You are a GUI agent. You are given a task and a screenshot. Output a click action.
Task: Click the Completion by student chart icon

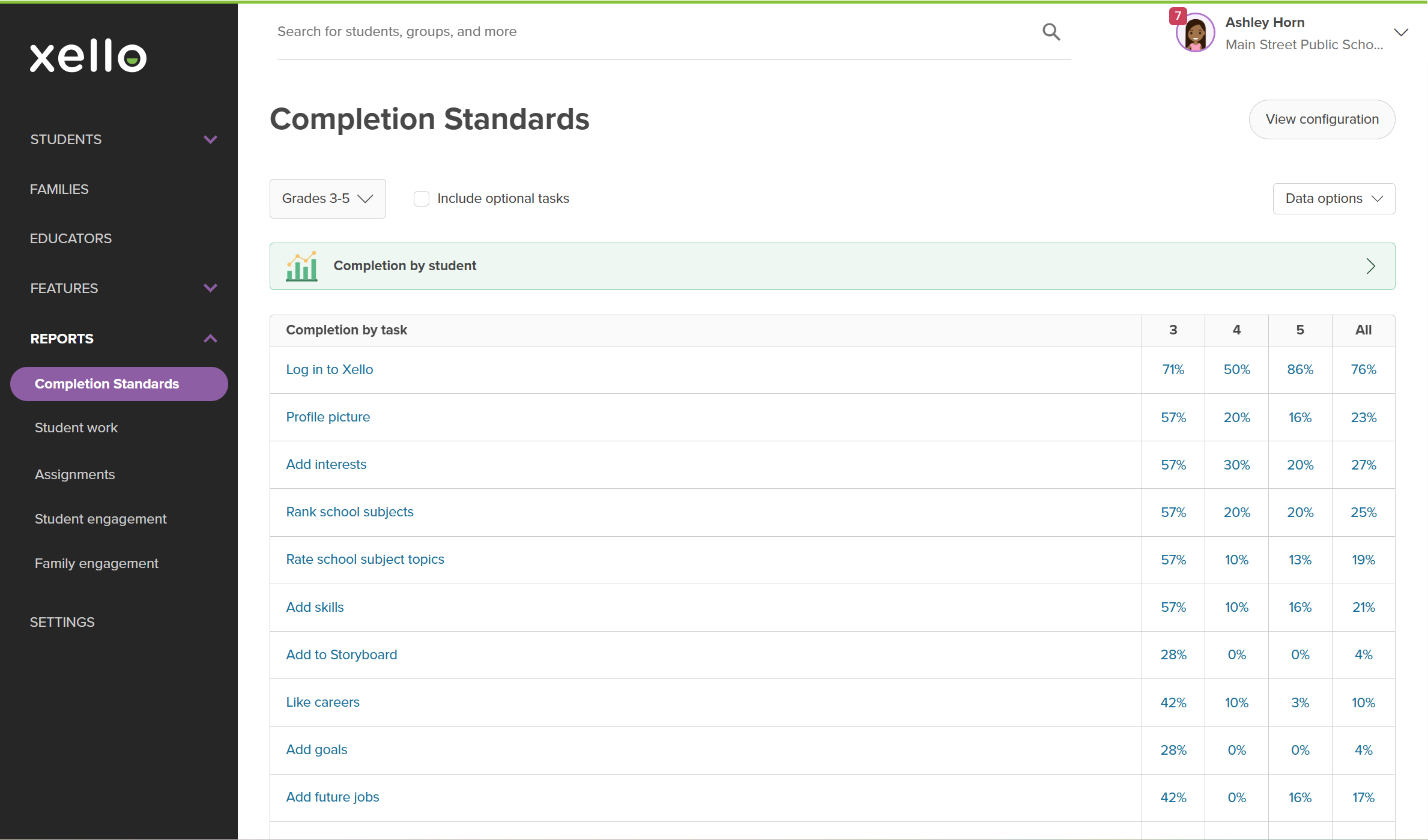click(301, 266)
